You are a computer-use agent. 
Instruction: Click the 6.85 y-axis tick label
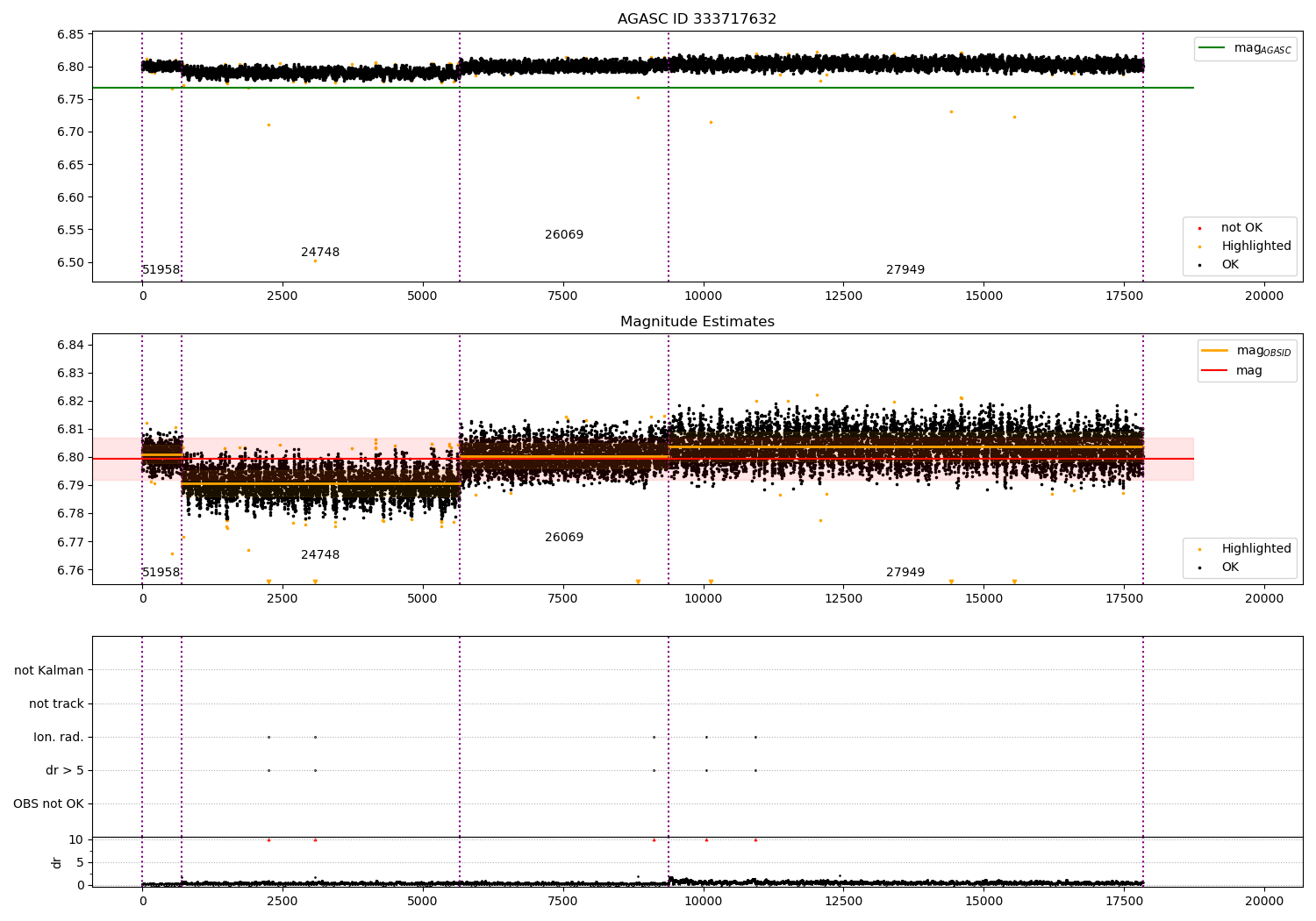tap(71, 35)
